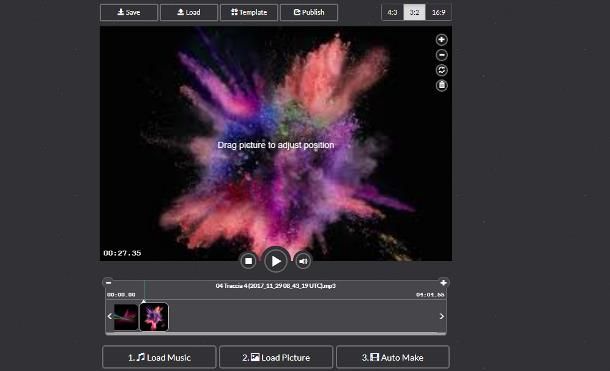Click the music track name on timeline
The width and height of the screenshot is (610, 371).
275,286
